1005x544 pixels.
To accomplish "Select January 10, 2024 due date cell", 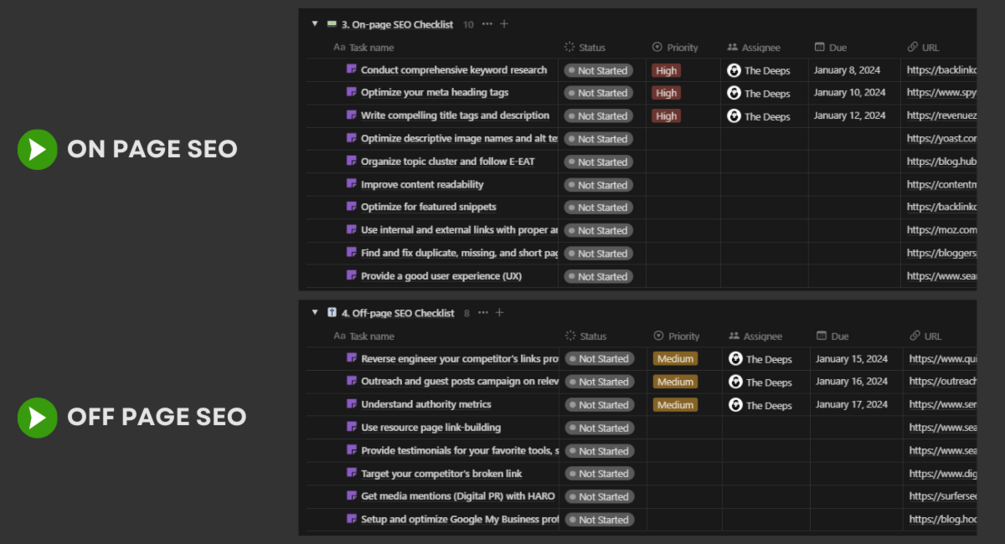I will click(x=849, y=93).
